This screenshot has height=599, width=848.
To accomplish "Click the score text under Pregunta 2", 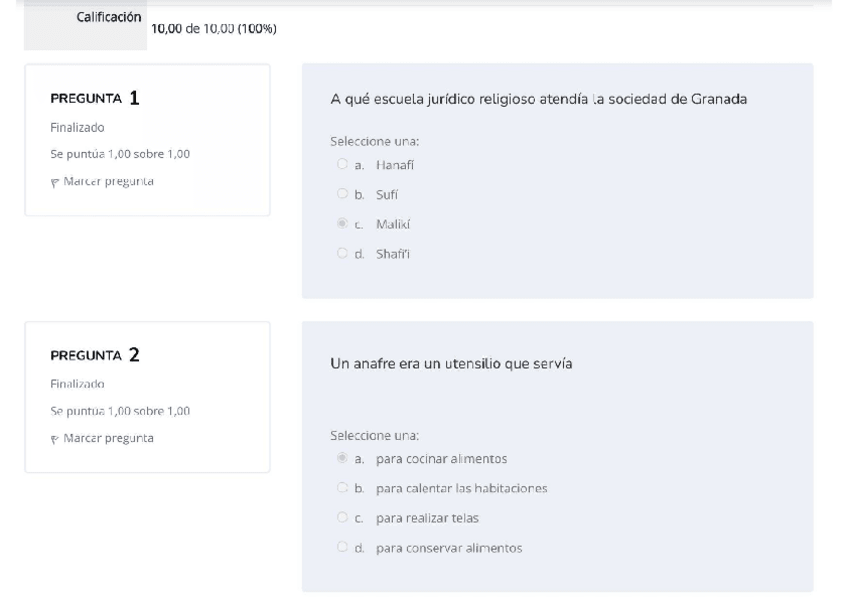I will click(120, 411).
